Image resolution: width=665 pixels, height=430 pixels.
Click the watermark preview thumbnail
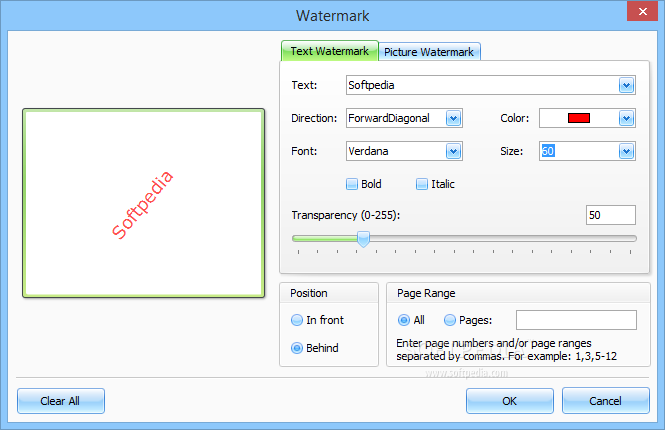tap(143, 203)
